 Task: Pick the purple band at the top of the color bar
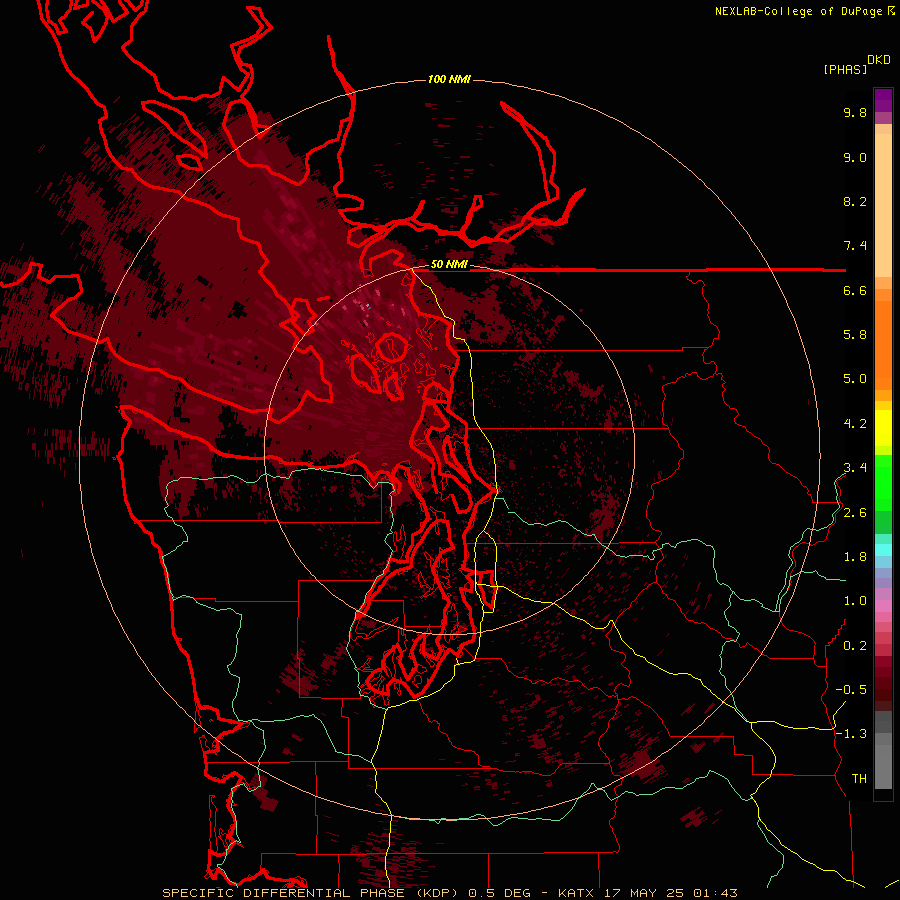[x=883, y=100]
